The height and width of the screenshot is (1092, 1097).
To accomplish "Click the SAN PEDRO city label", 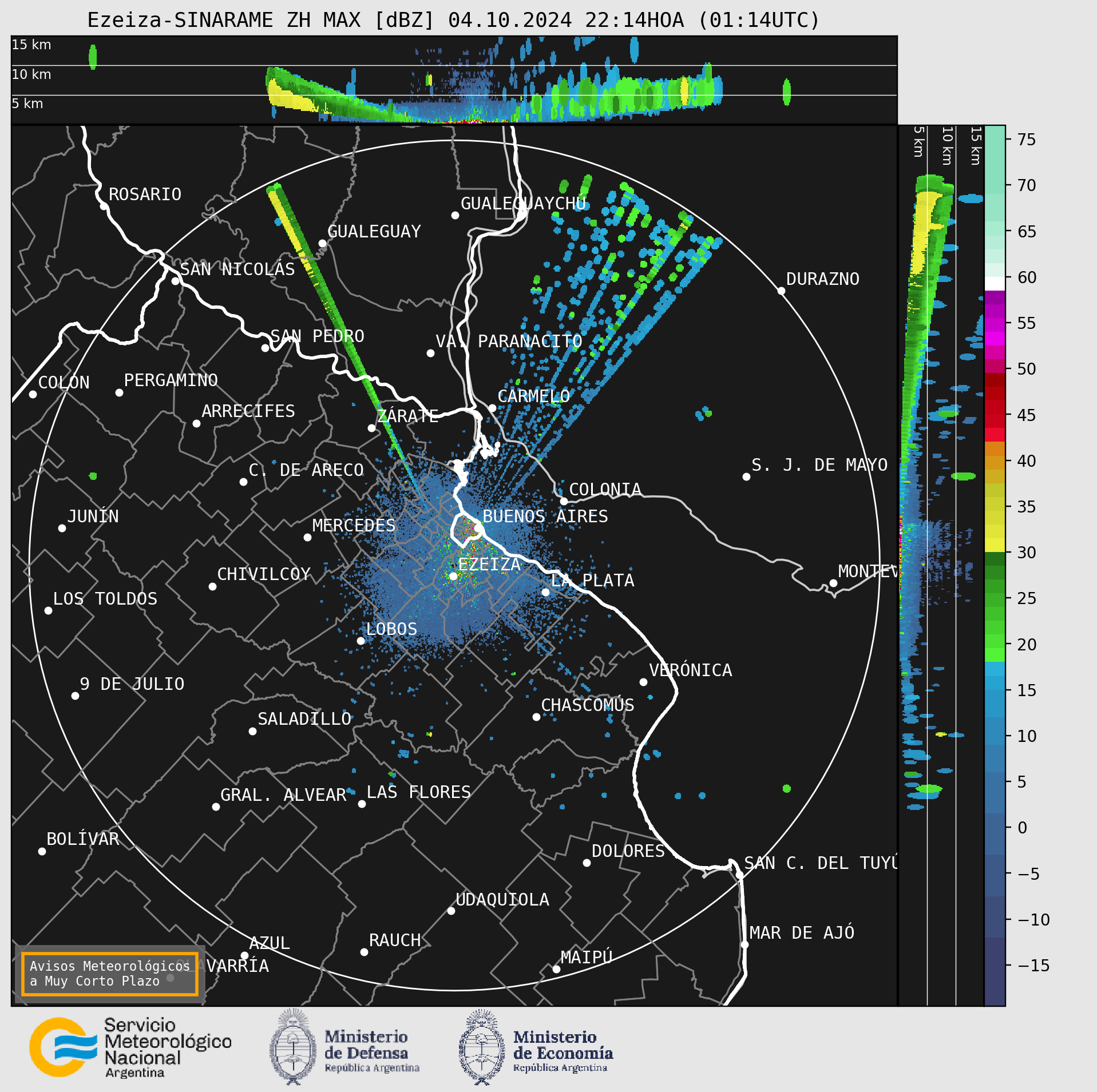I will click(x=317, y=336).
